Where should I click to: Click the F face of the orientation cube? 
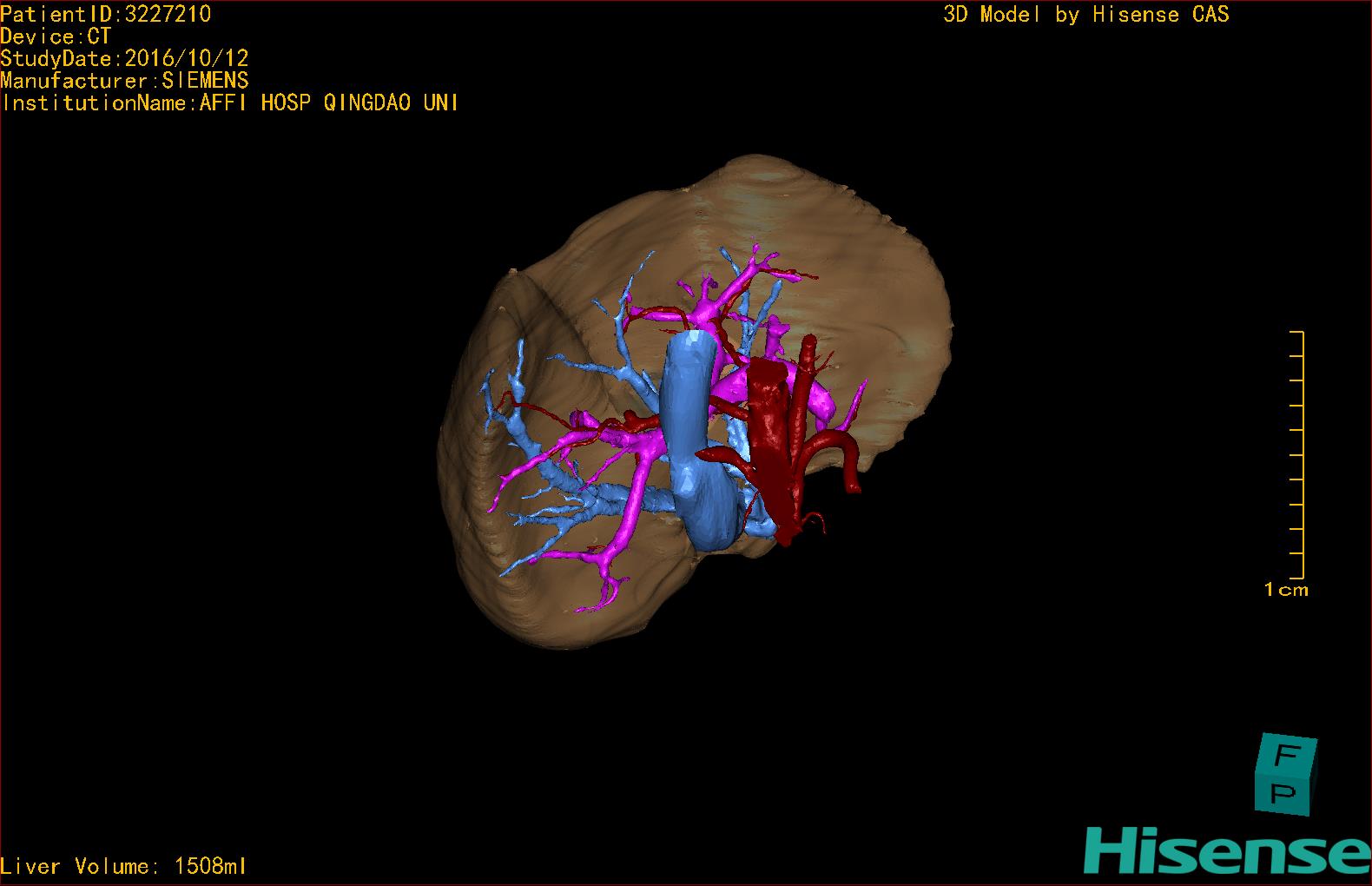[1287, 756]
